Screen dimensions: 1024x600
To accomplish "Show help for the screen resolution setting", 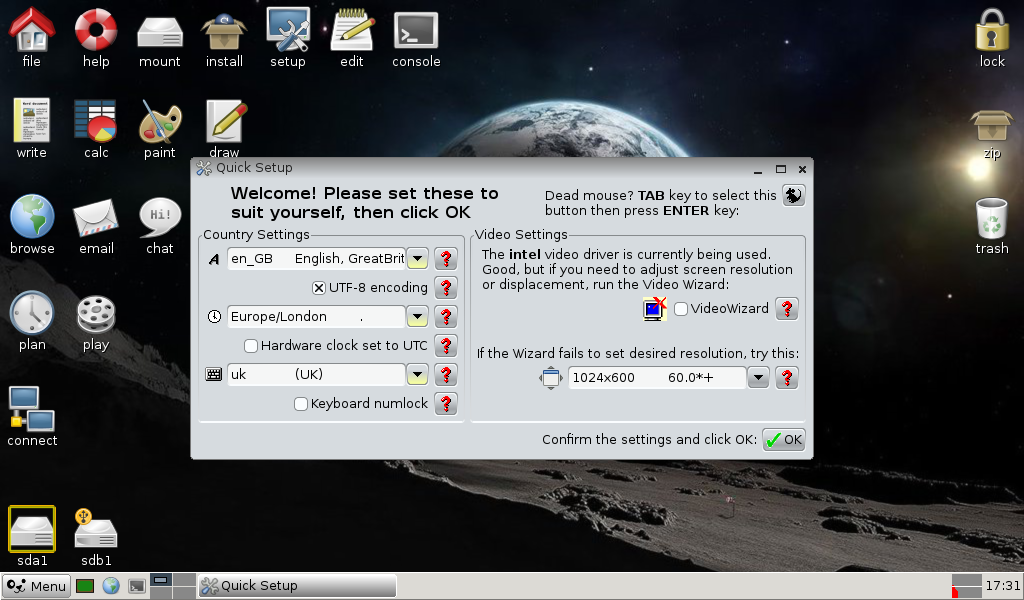I will coord(787,377).
